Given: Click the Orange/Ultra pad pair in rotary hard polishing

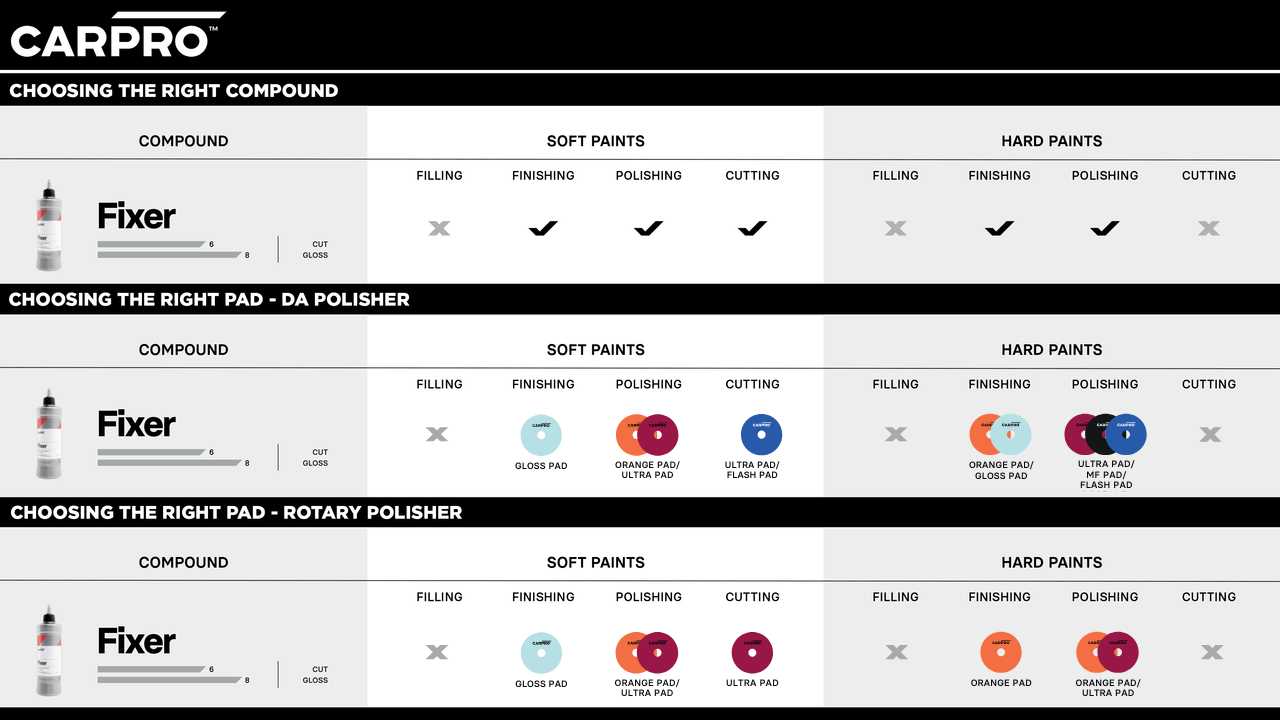Looking at the screenshot, I should 1107,652.
